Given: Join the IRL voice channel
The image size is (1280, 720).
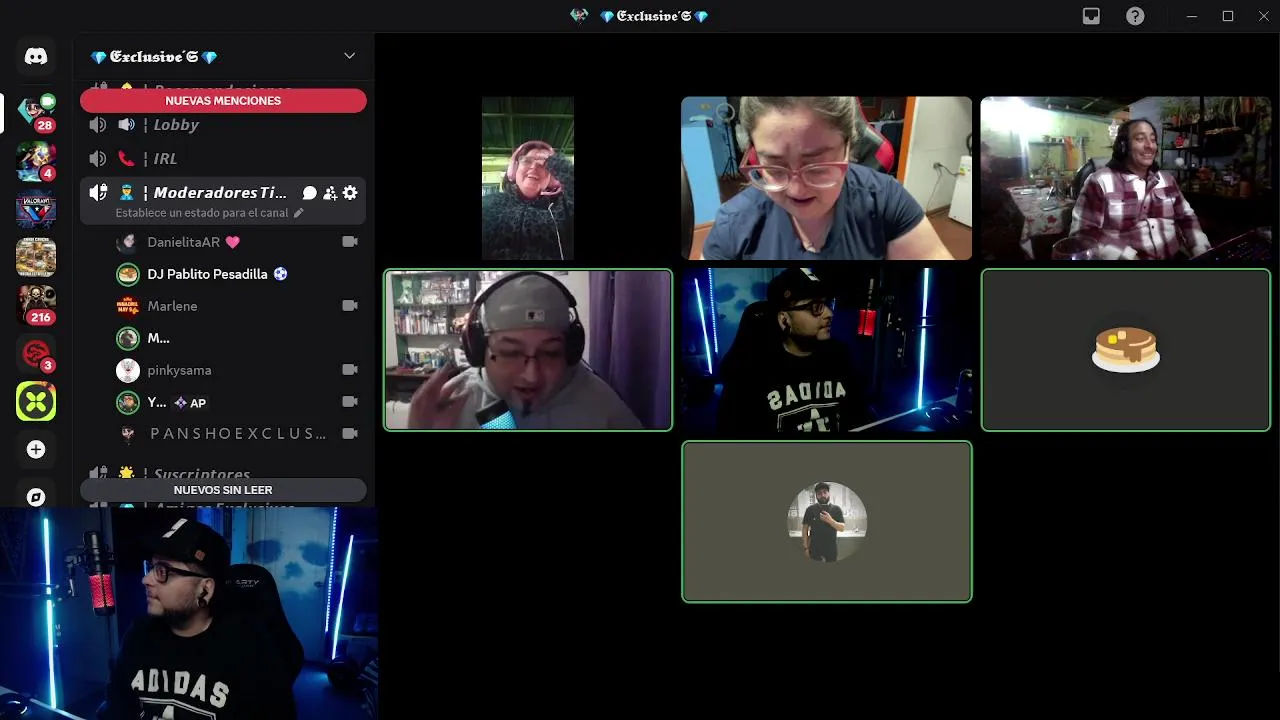Looking at the screenshot, I should (223, 159).
